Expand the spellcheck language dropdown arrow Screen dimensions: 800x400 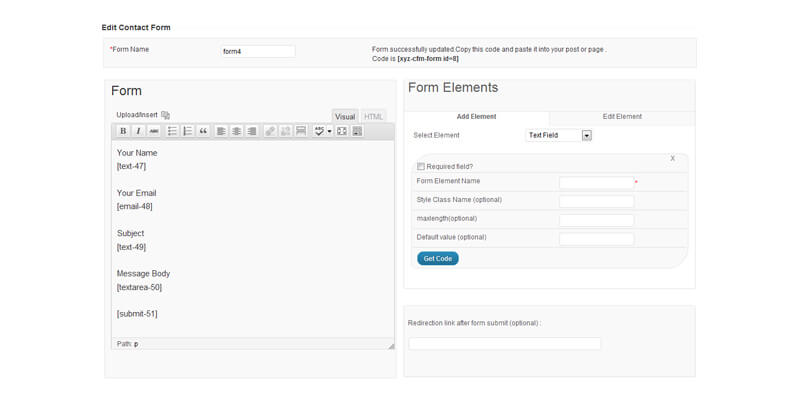[329, 131]
